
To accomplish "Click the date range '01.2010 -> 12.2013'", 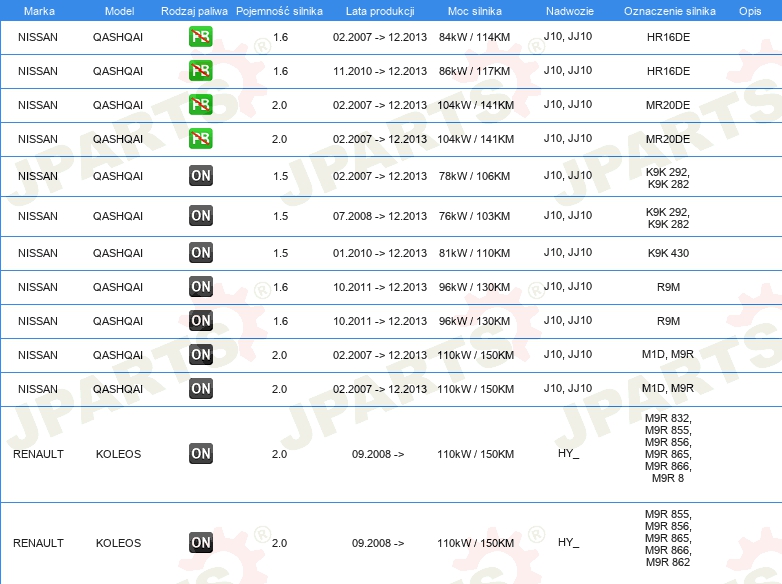I will [x=380, y=253].
